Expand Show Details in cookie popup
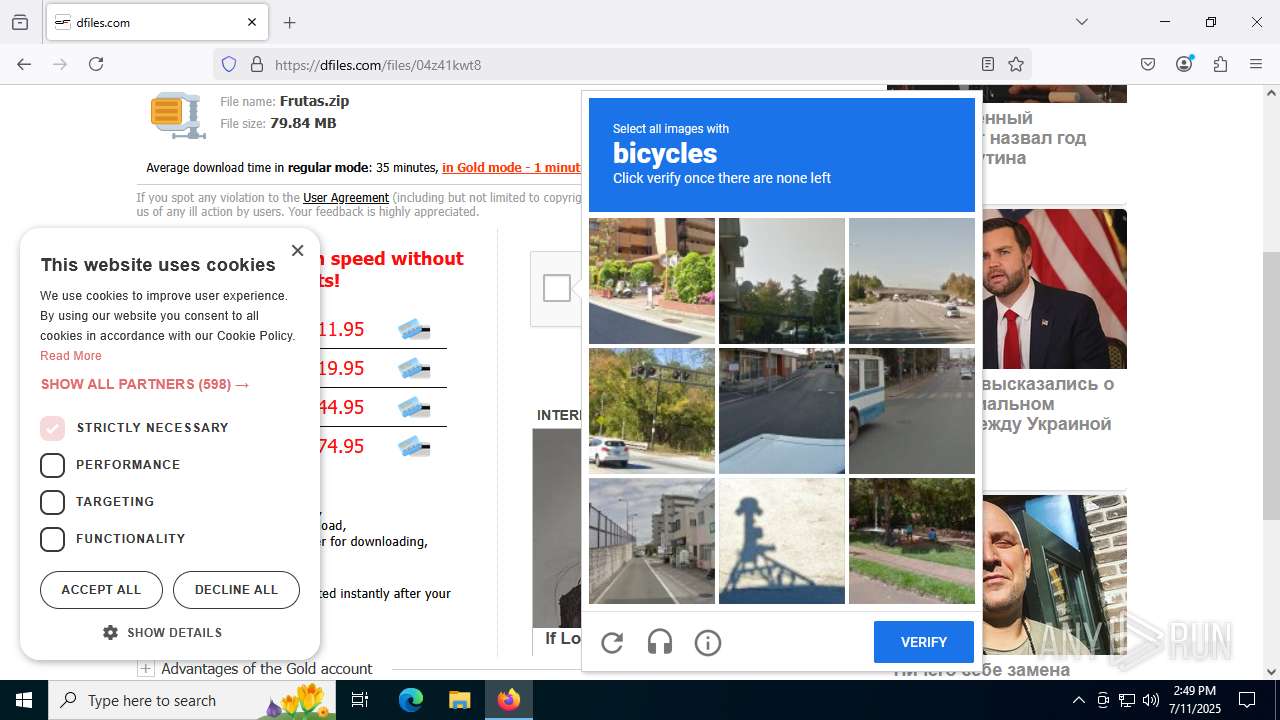 pos(162,633)
